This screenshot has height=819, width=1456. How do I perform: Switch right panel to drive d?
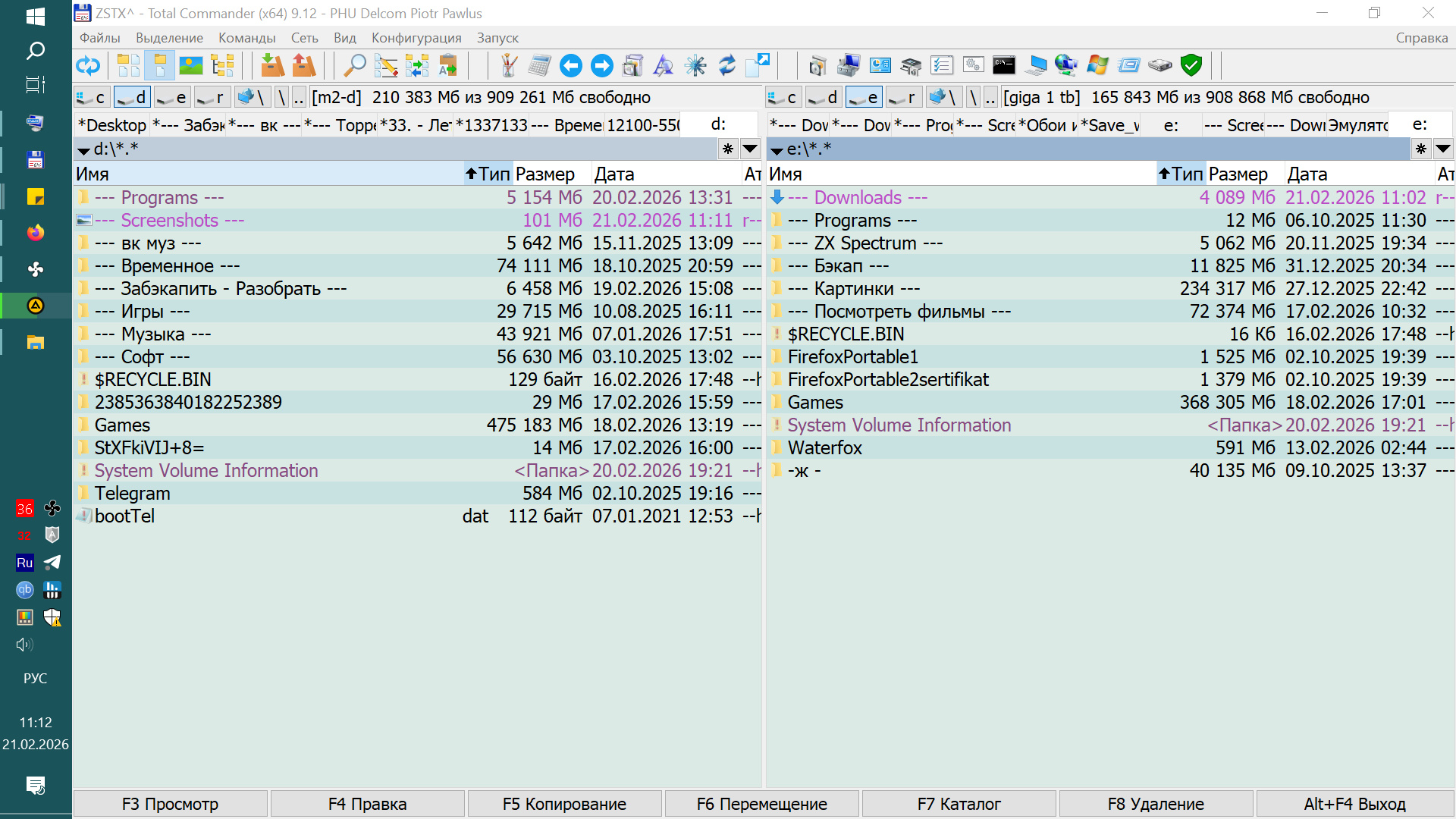click(824, 97)
